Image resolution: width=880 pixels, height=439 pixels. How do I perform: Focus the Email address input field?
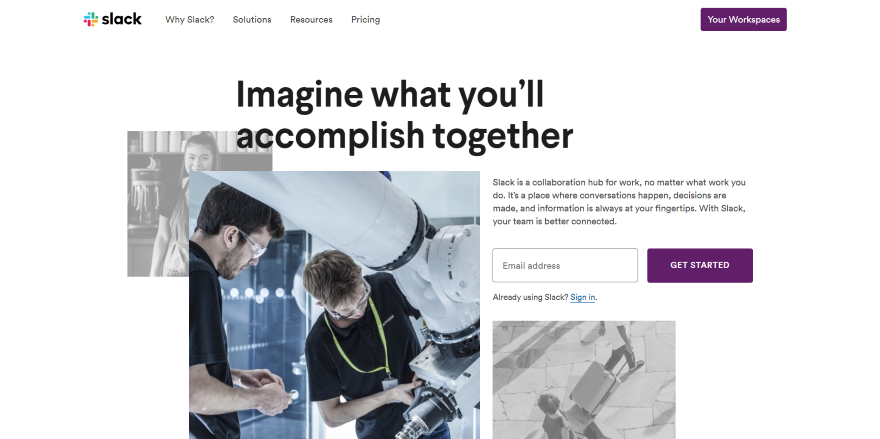click(565, 266)
